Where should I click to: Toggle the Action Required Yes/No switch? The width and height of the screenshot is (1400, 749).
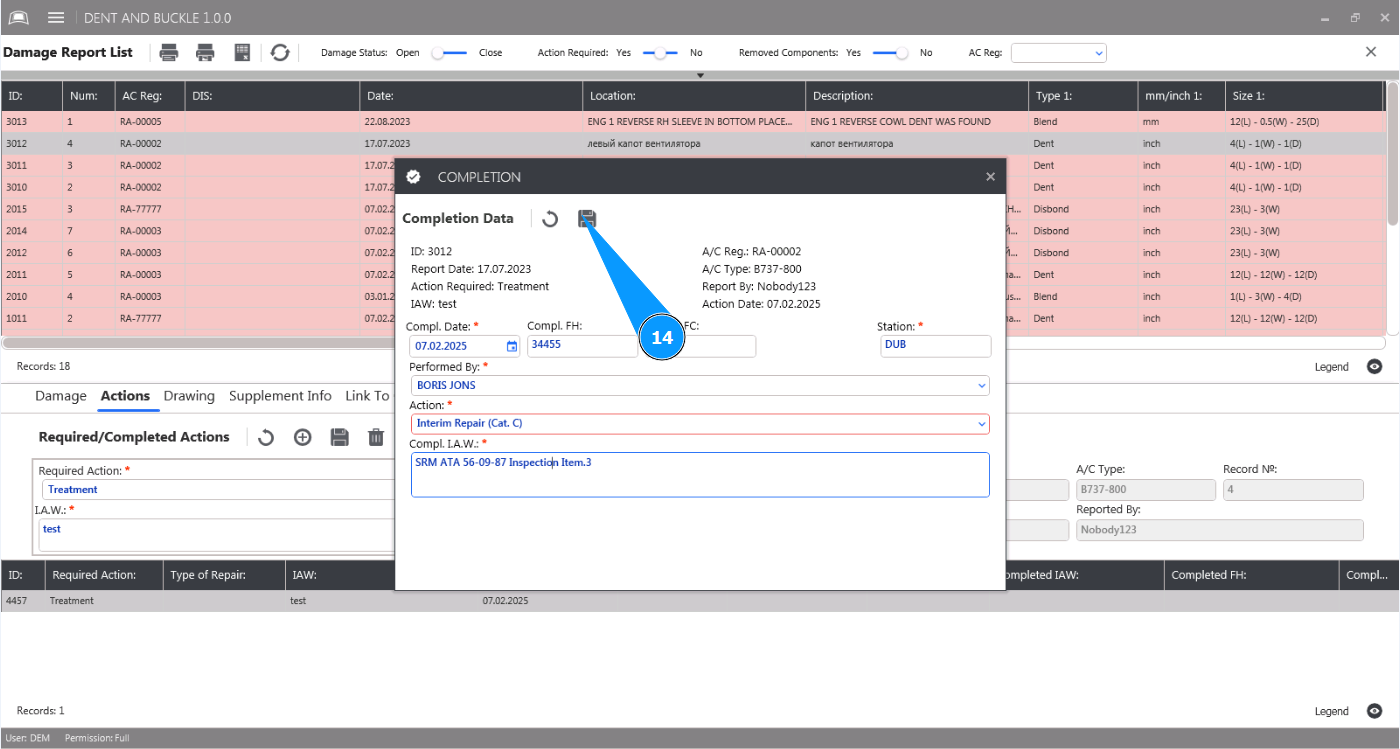click(660, 53)
